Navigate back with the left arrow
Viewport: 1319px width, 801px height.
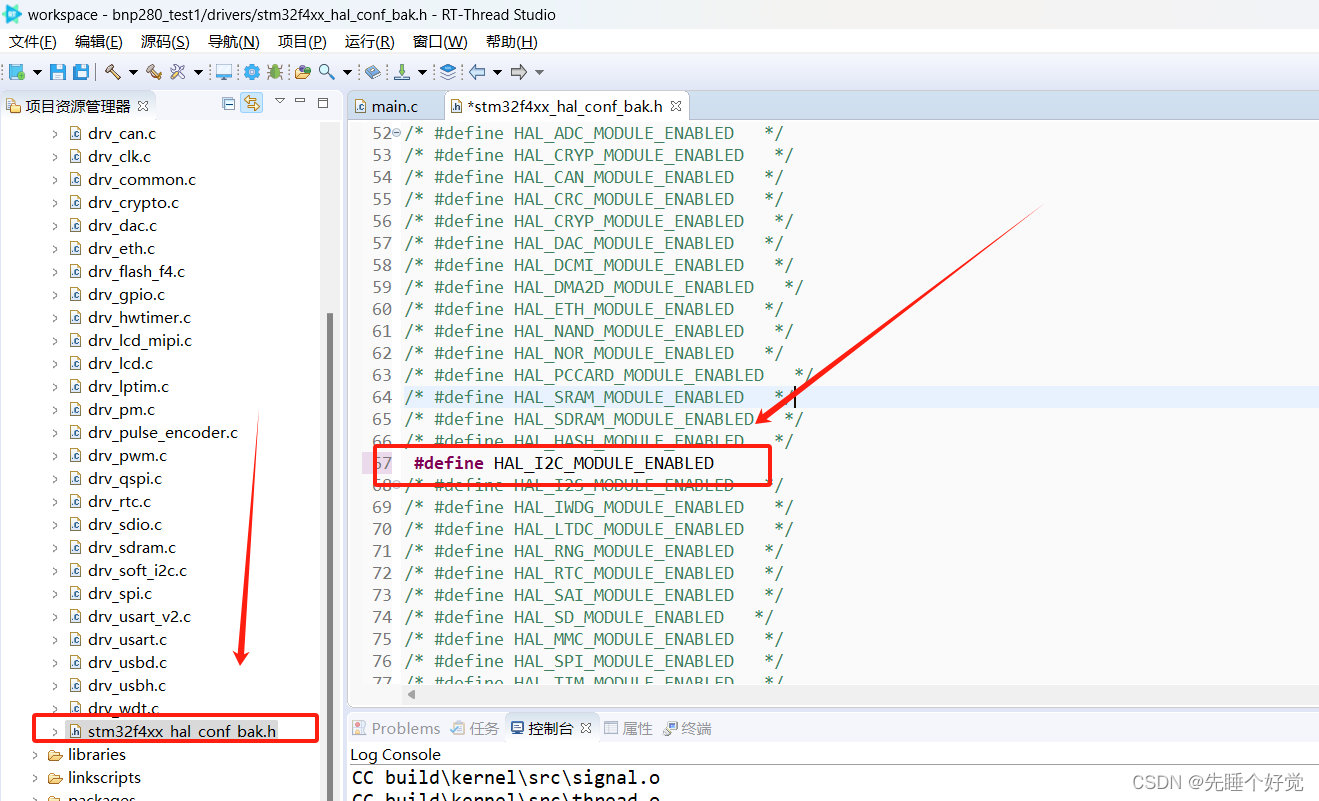(477, 72)
